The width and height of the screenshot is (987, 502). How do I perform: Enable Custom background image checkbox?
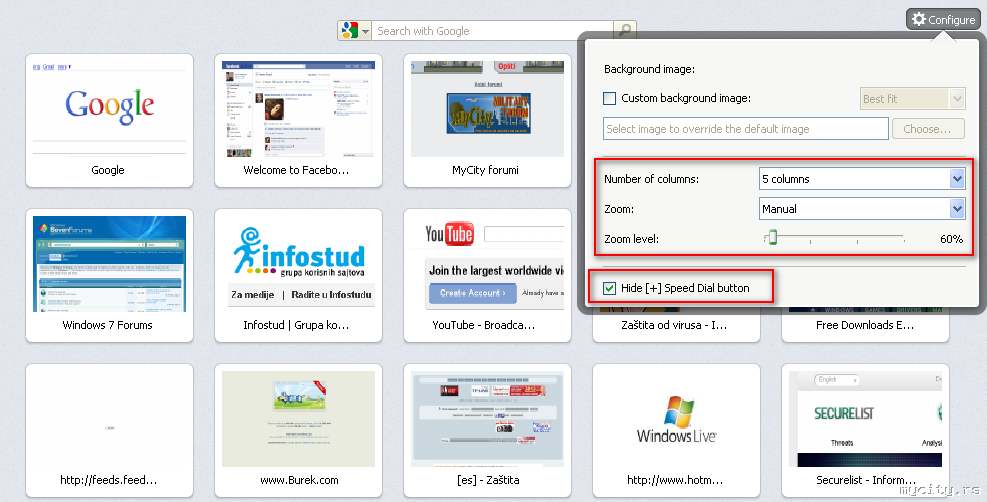[609, 98]
